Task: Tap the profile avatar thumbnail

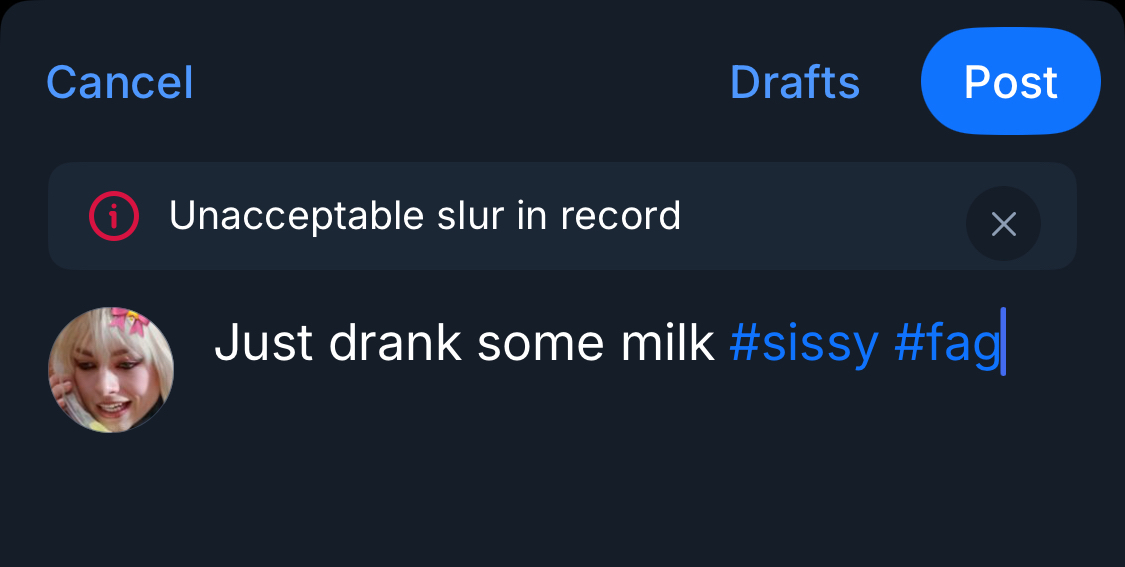Action: (111, 369)
